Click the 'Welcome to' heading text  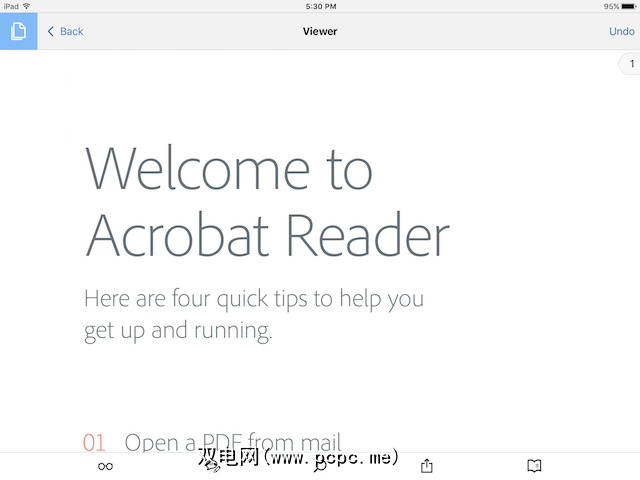click(229, 168)
